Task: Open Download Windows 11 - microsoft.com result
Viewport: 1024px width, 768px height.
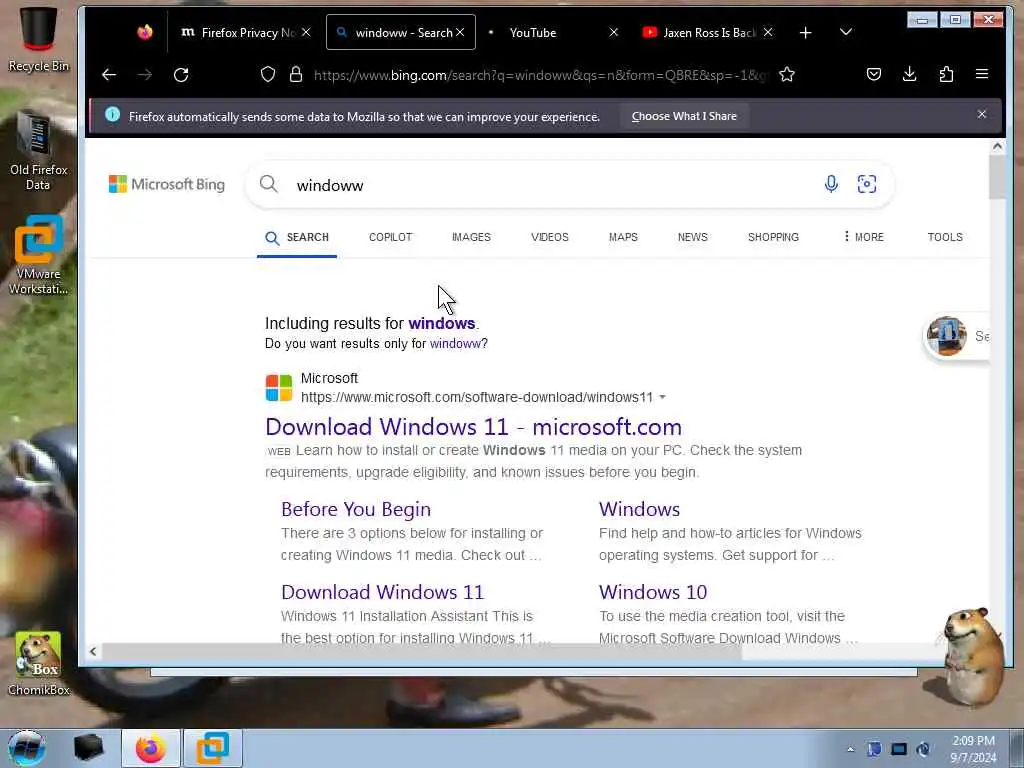Action: click(x=473, y=426)
